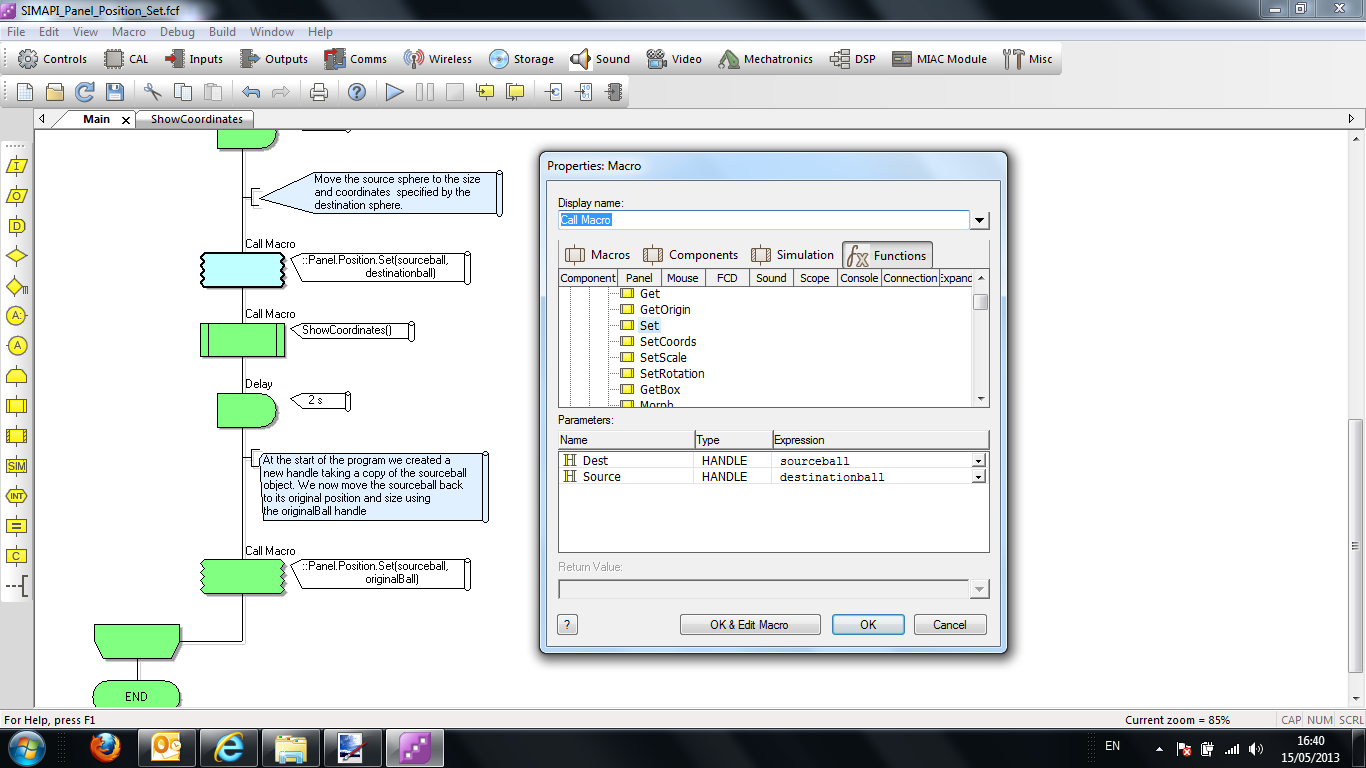
Task: Select GetBox in the function tree
Action: tap(660, 390)
